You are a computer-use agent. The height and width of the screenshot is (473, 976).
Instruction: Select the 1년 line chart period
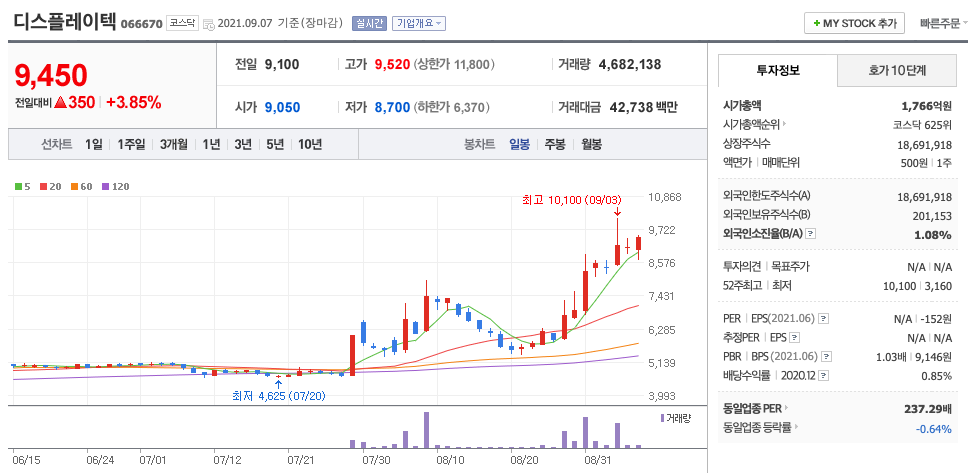pos(211,144)
